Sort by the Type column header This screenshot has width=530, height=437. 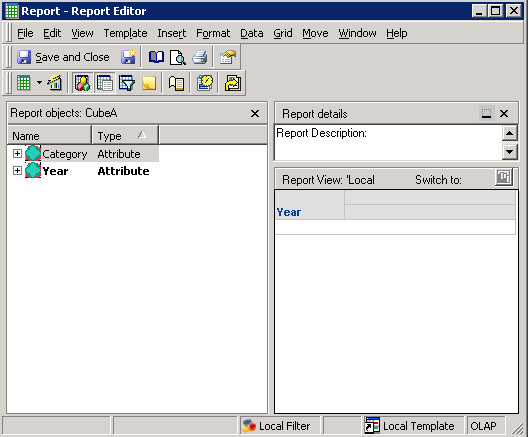click(125, 136)
